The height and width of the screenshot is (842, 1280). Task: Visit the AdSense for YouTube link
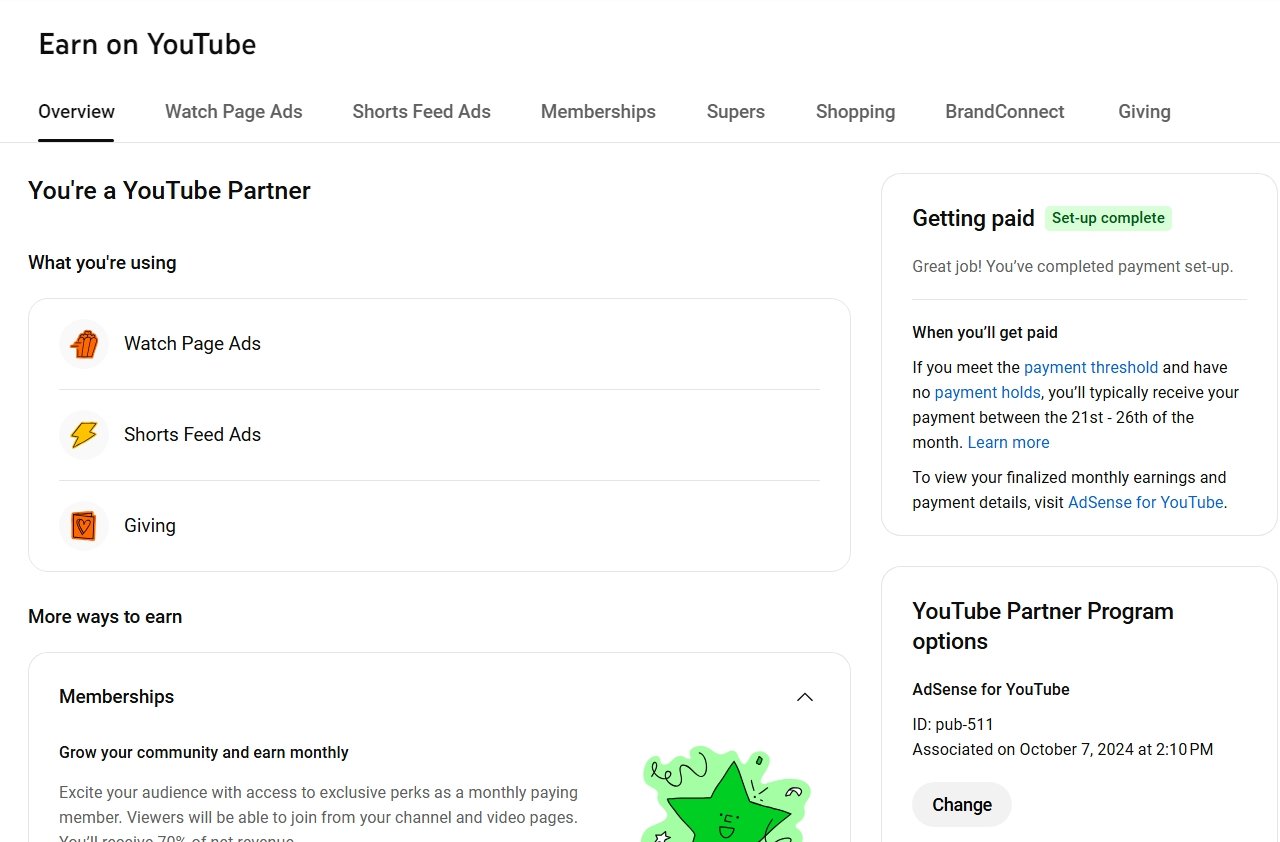[x=1145, y=502]
